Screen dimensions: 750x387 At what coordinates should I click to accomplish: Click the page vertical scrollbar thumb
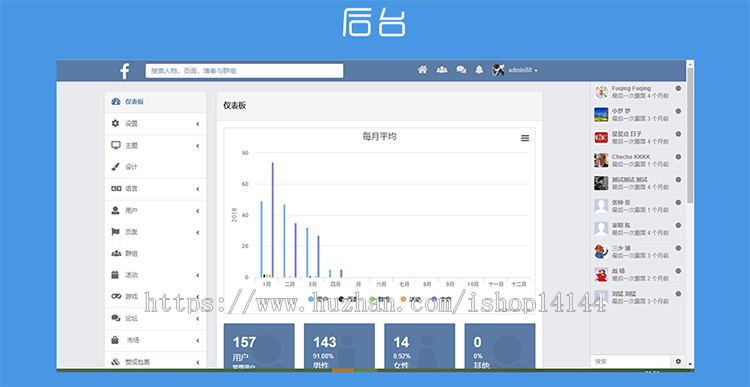690,135
